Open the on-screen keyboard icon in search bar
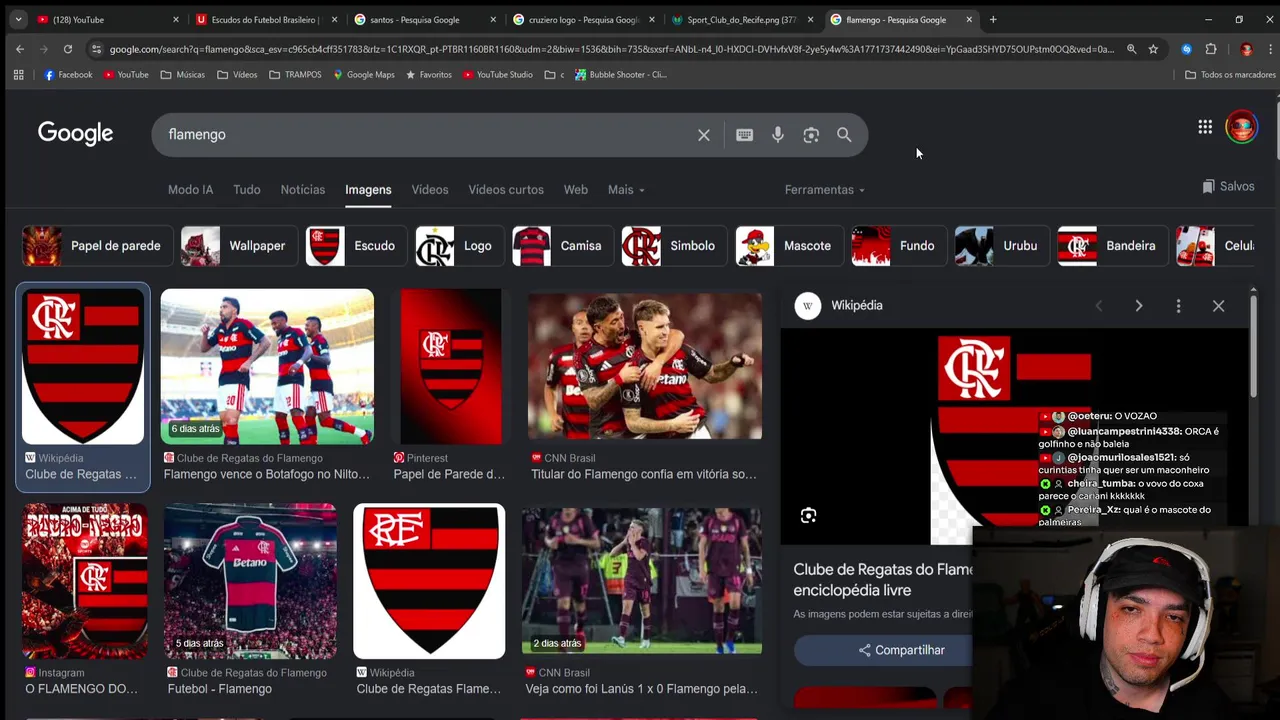The height and width of the screenshot is (720, 1280). 744,135
